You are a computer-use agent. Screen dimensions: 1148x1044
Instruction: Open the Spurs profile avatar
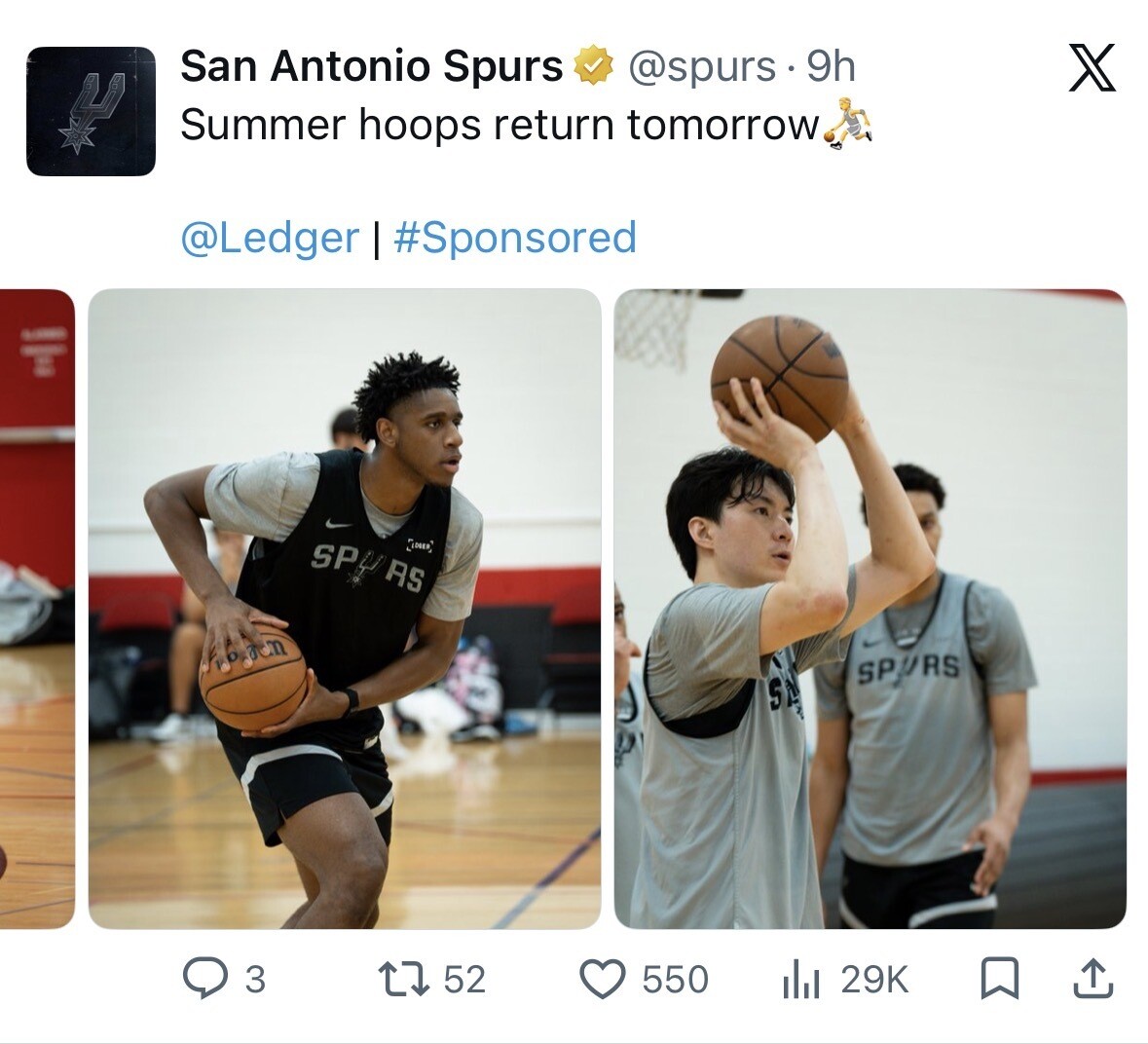coord(91,111)
